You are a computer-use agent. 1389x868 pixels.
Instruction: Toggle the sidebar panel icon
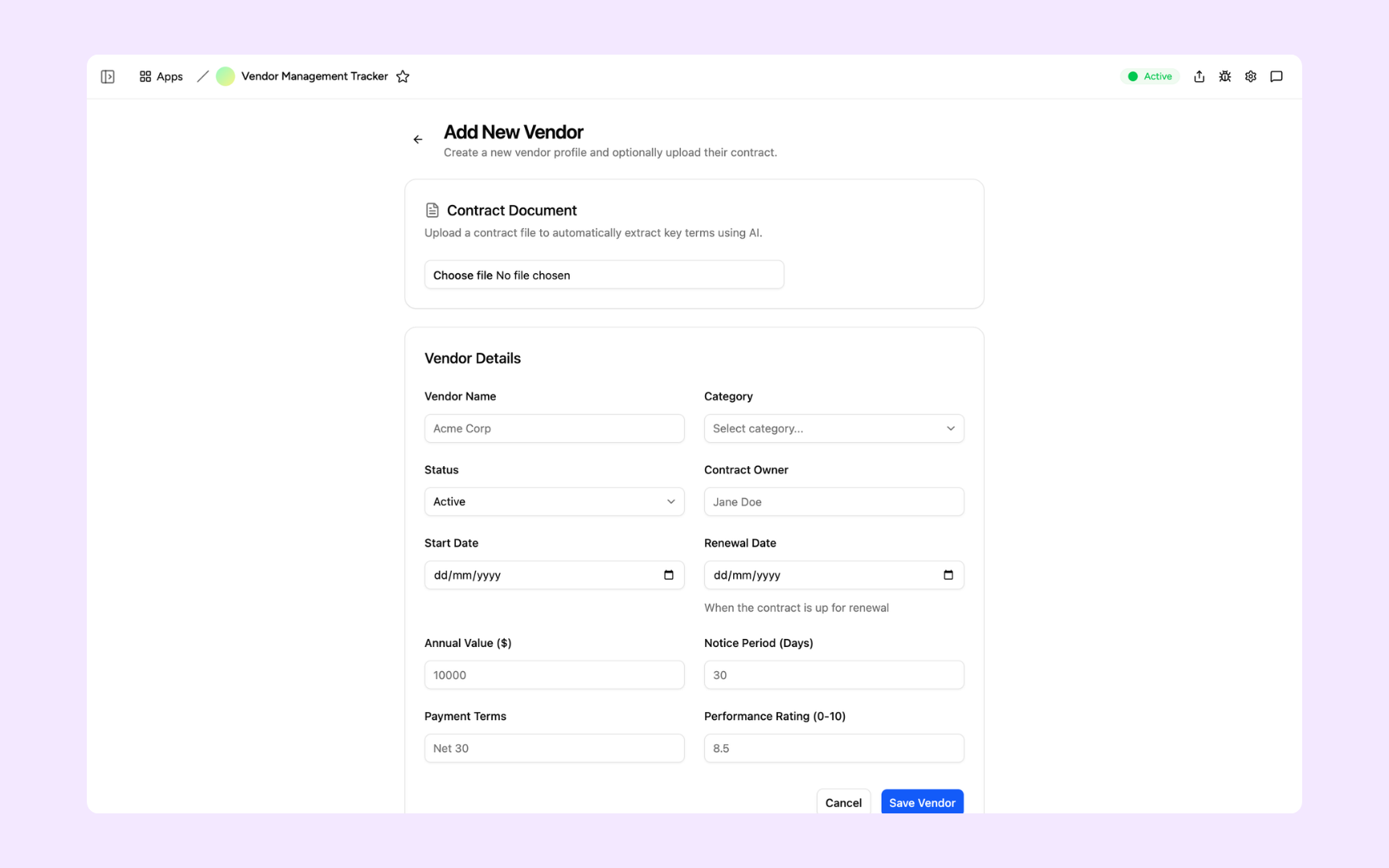(108, 76)
